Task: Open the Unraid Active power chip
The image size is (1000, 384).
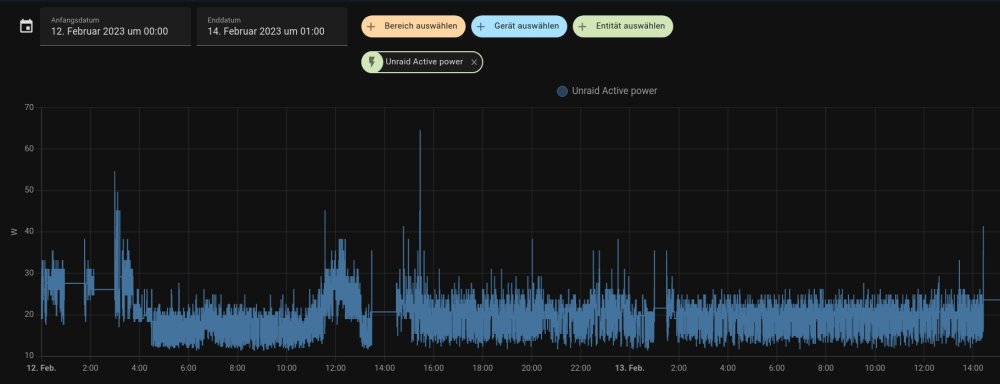Action: click(423, 62)
